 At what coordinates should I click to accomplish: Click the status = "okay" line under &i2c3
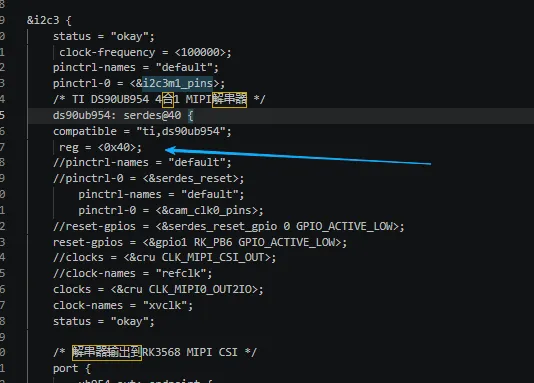[104, 36]
